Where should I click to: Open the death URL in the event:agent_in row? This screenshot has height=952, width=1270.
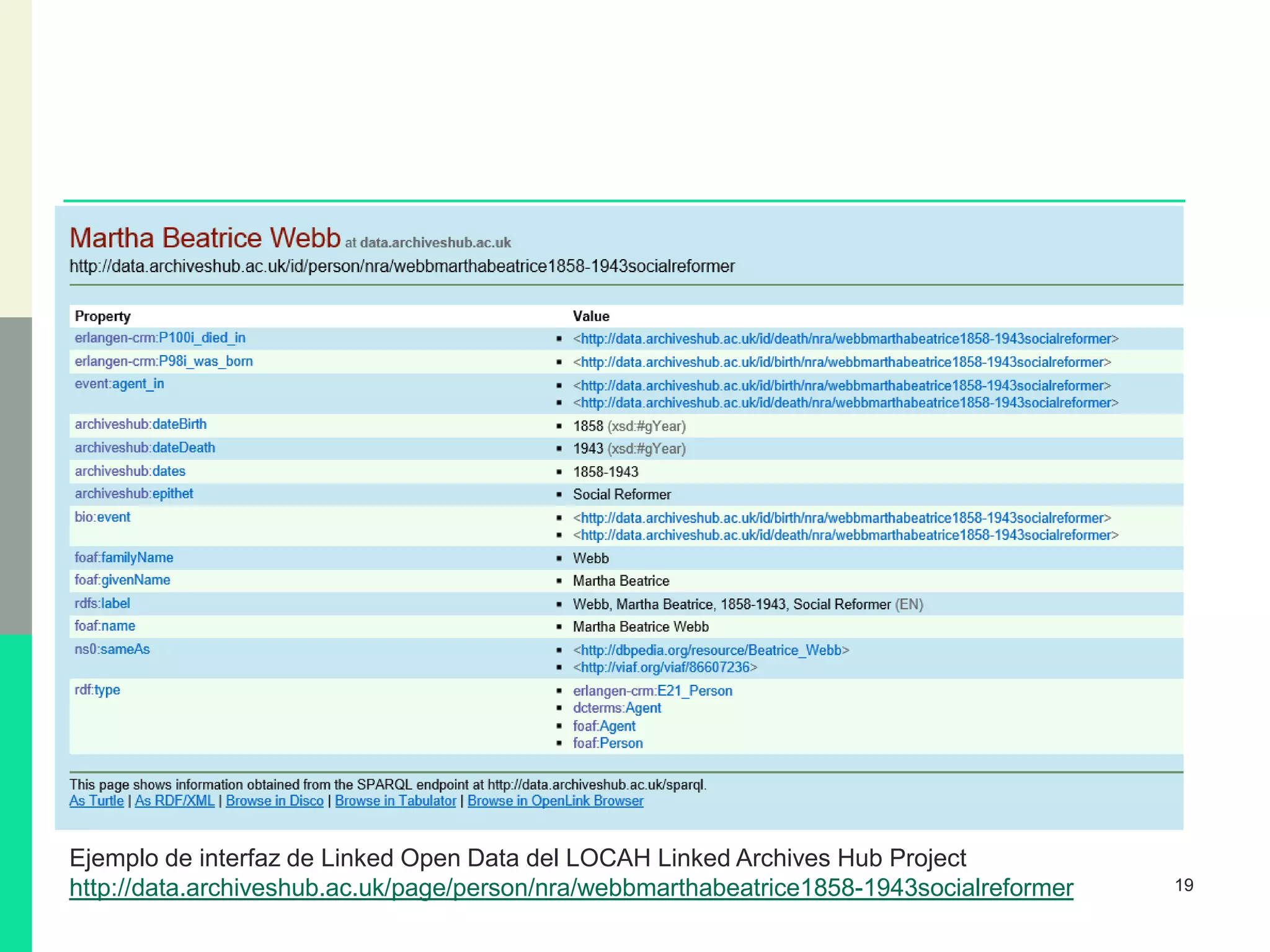pyautogui.click(x=846, y=403)
